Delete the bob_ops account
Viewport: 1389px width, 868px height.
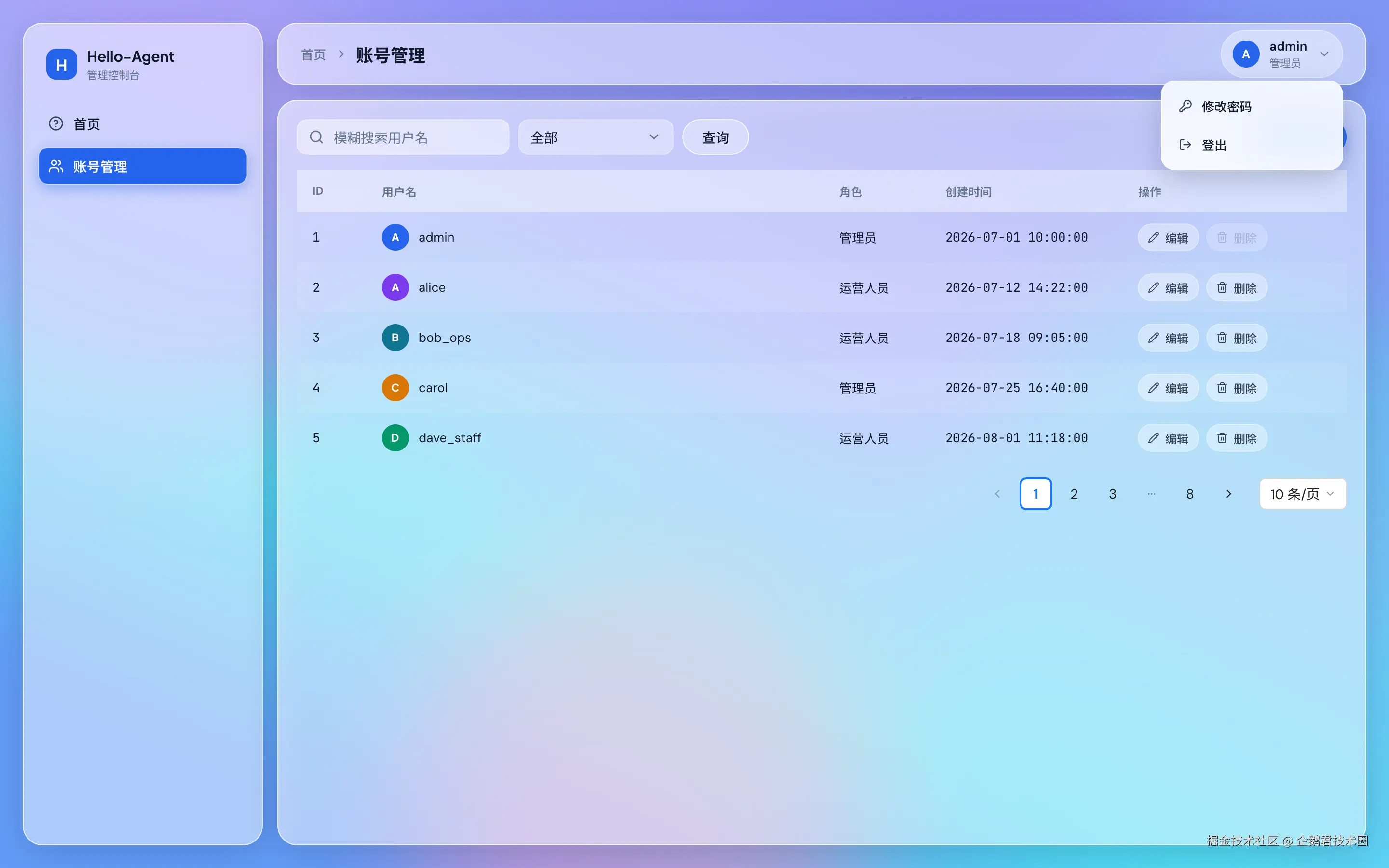click(1236, 338)
